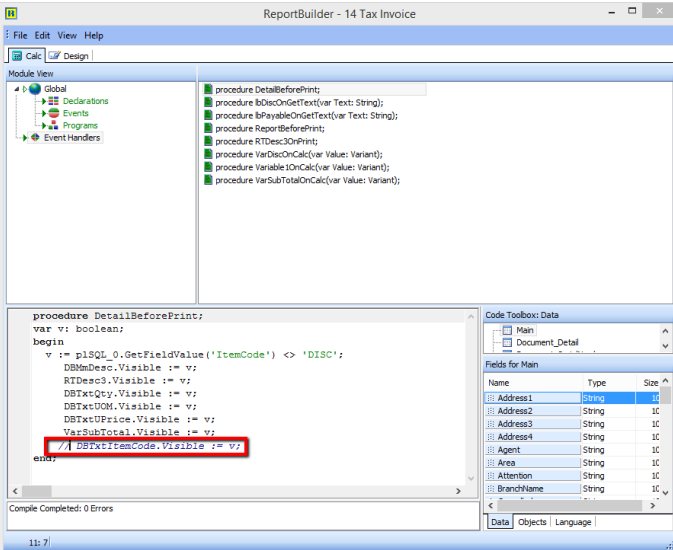673x550 pixels.
Task: Select the Declarations node icon
Action: coord(54,101)
